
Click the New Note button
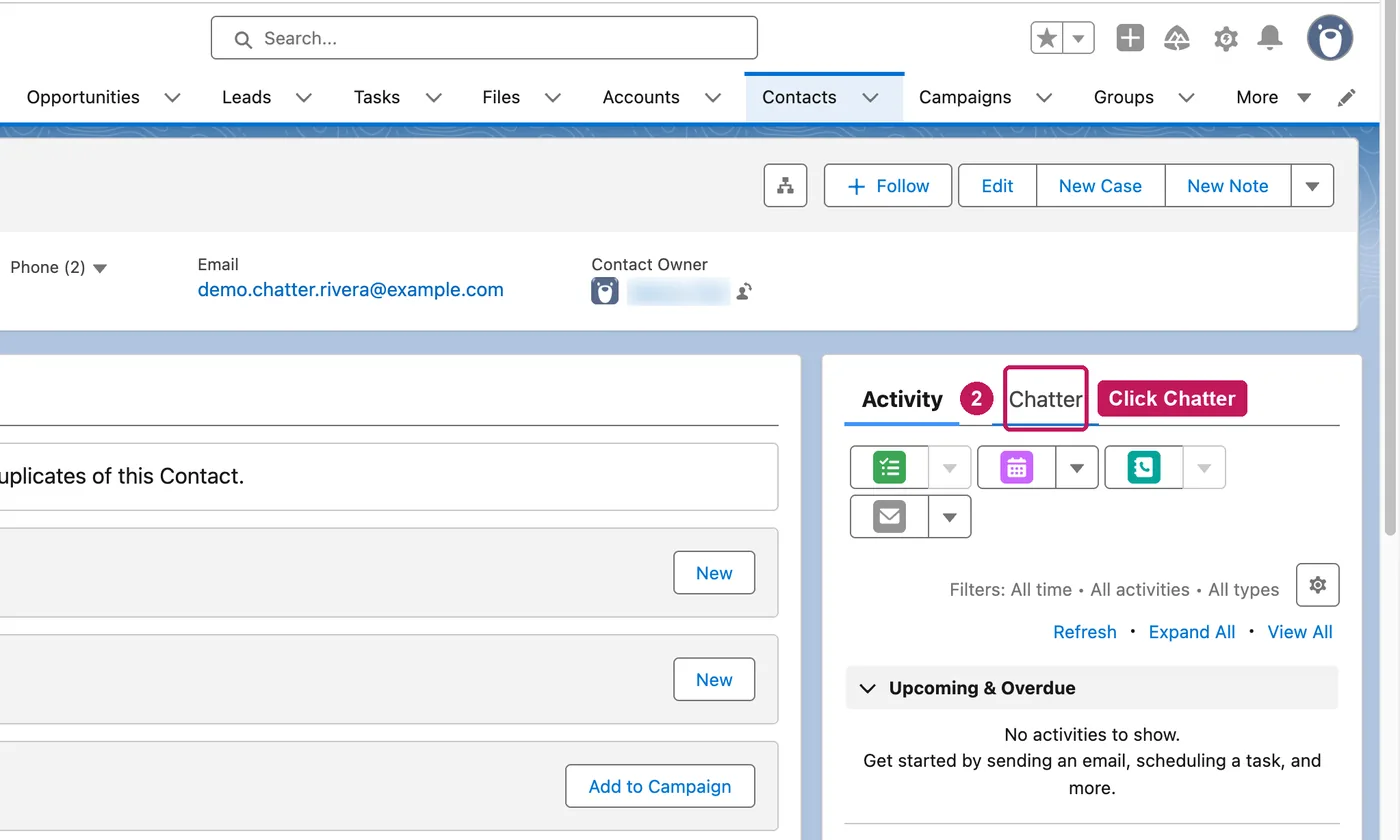1228,186
